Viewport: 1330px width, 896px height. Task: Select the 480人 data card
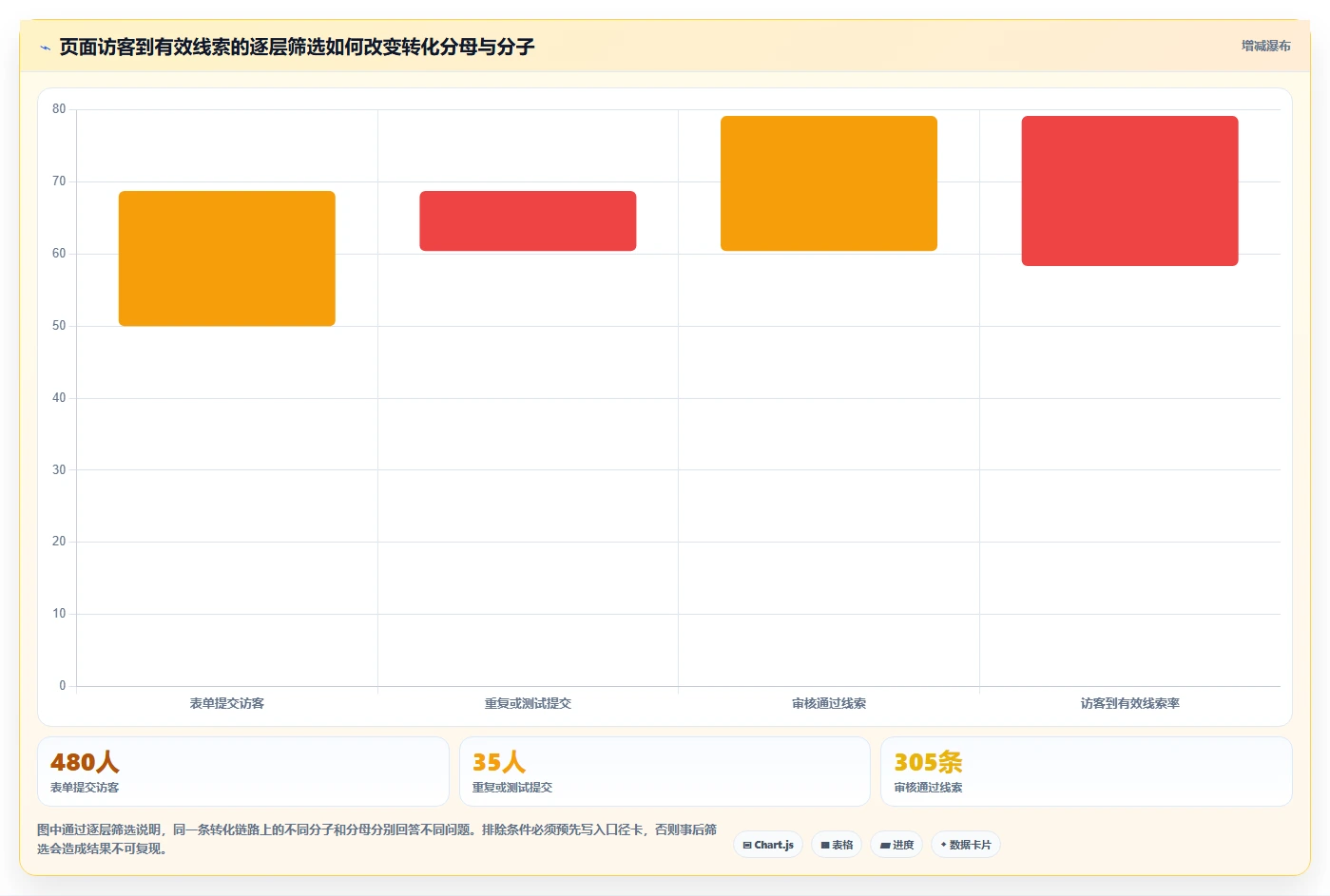pyautogui.click(x=243, y=772)
